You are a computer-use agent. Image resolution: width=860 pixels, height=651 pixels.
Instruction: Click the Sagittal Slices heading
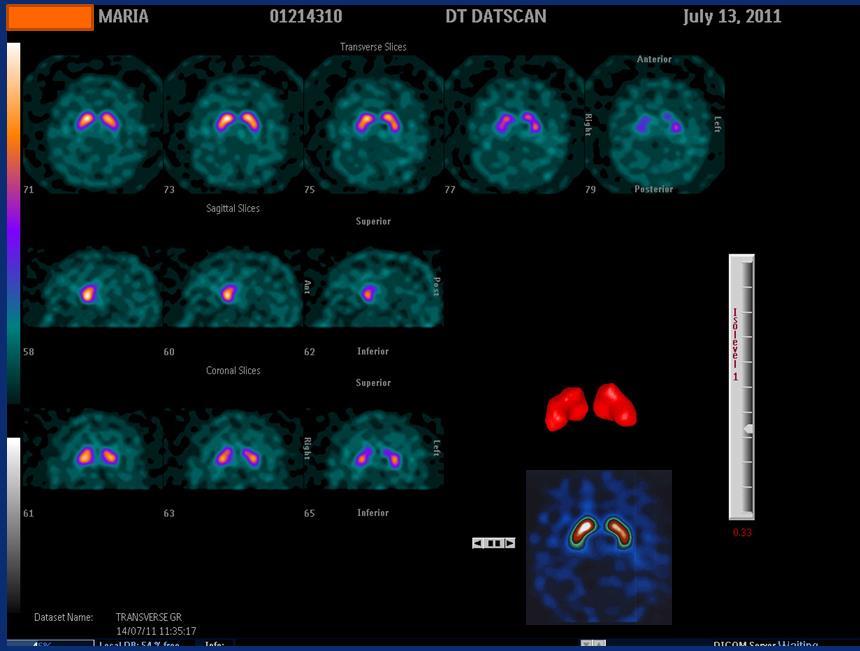233,208
